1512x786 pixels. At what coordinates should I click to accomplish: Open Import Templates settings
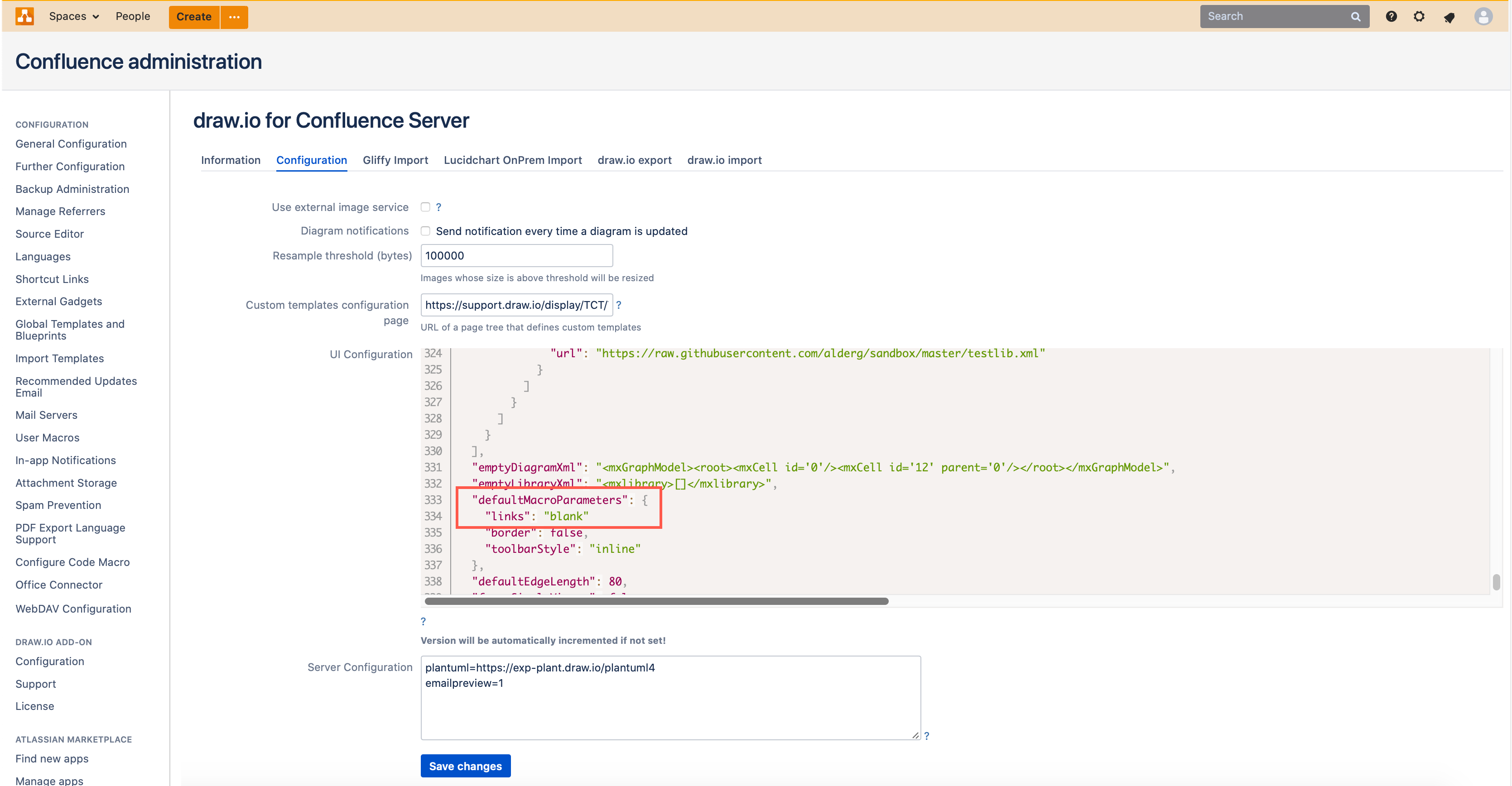point(59,358)
